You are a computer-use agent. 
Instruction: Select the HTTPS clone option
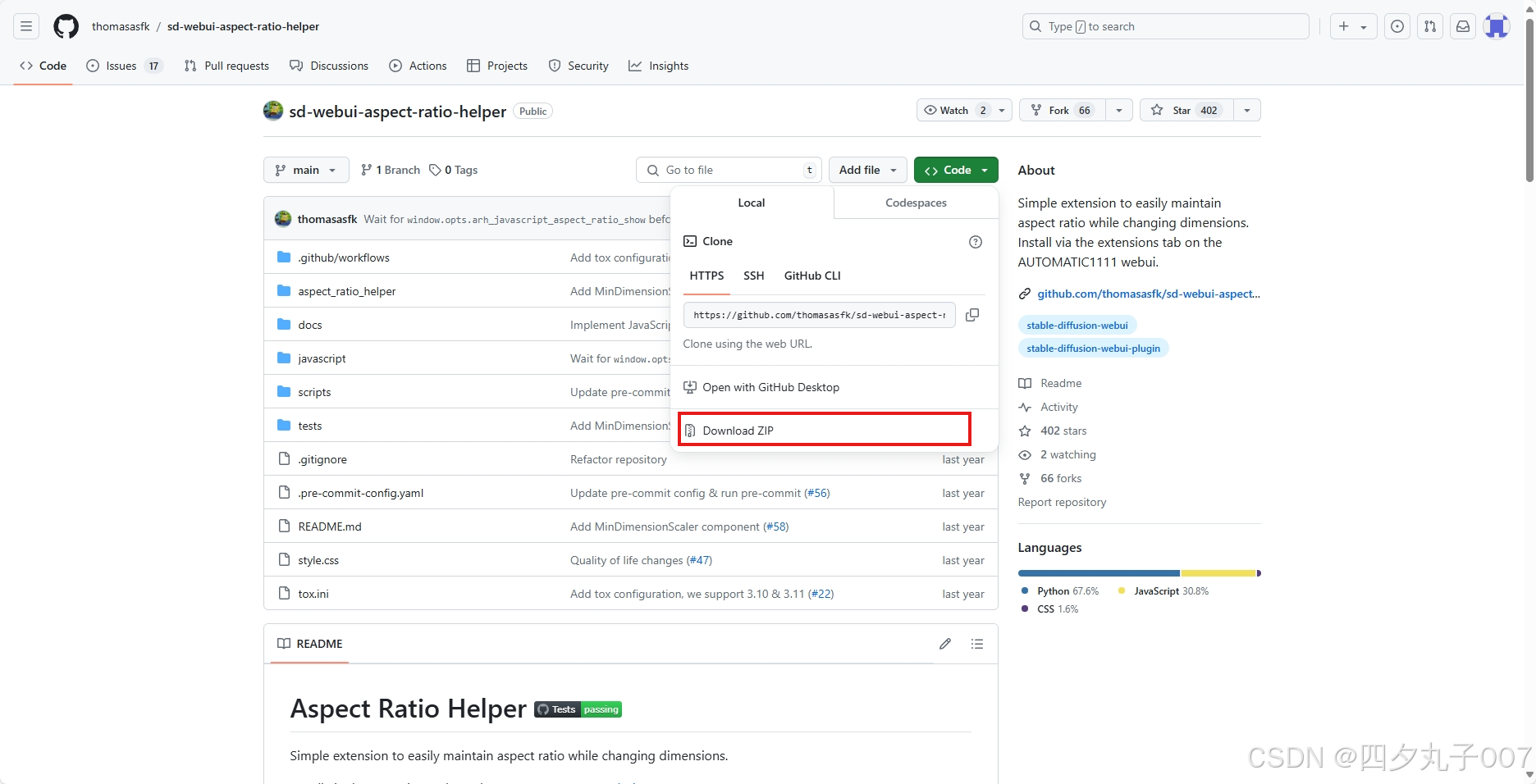point(706,276)
